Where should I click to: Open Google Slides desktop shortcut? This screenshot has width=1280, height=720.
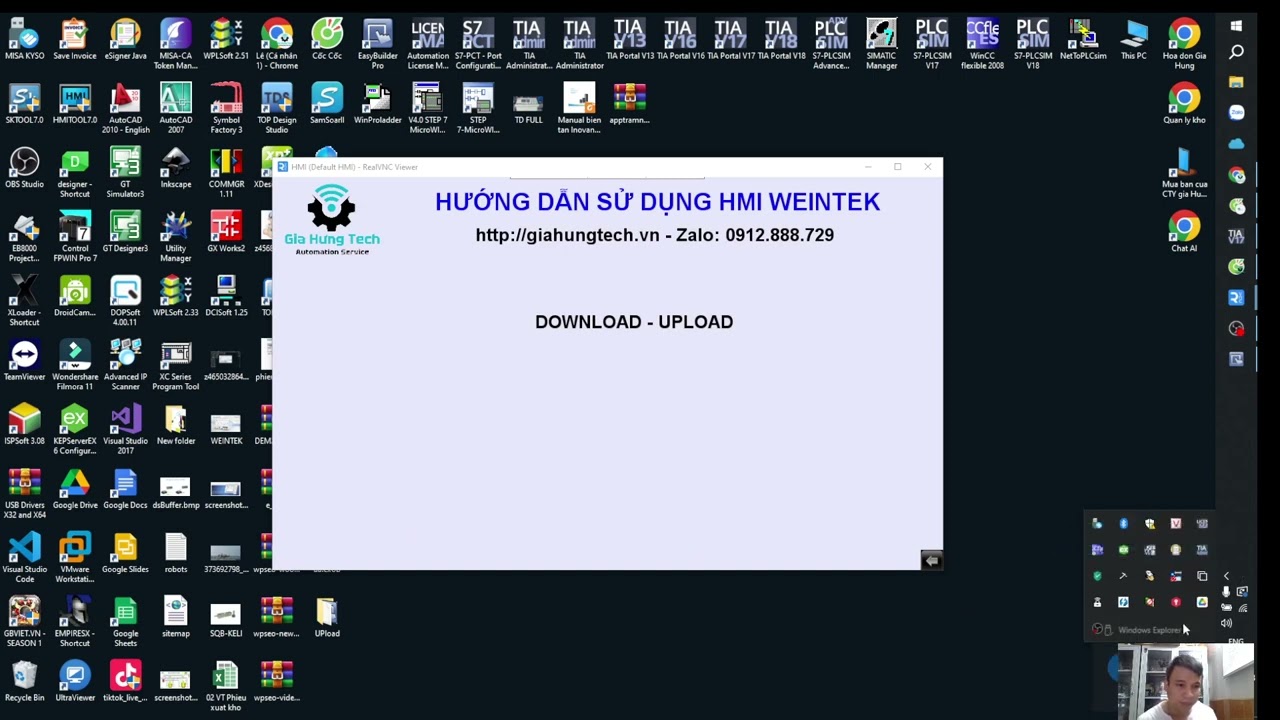(x=125, y=552)
